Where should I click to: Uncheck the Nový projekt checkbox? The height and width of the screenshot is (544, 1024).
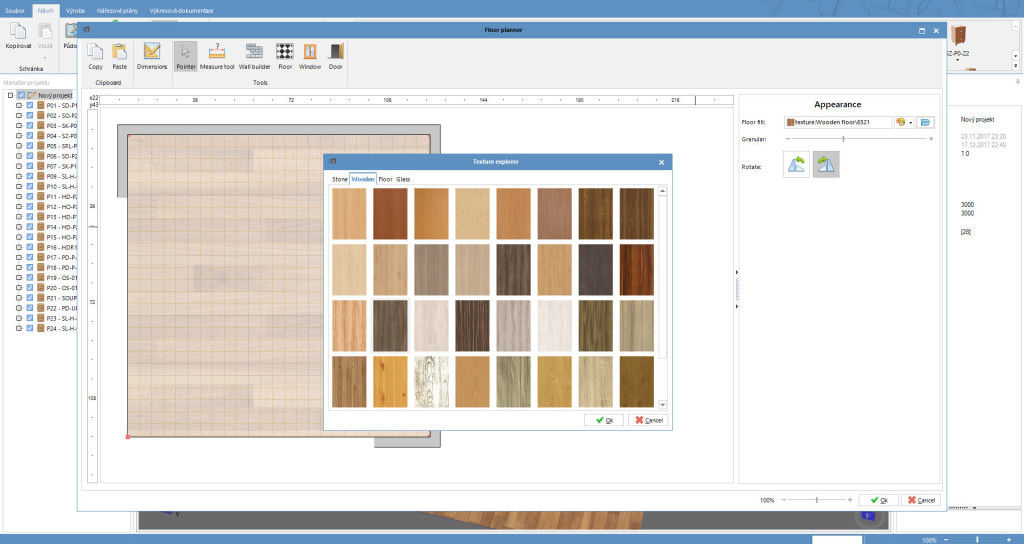(21, 95)
